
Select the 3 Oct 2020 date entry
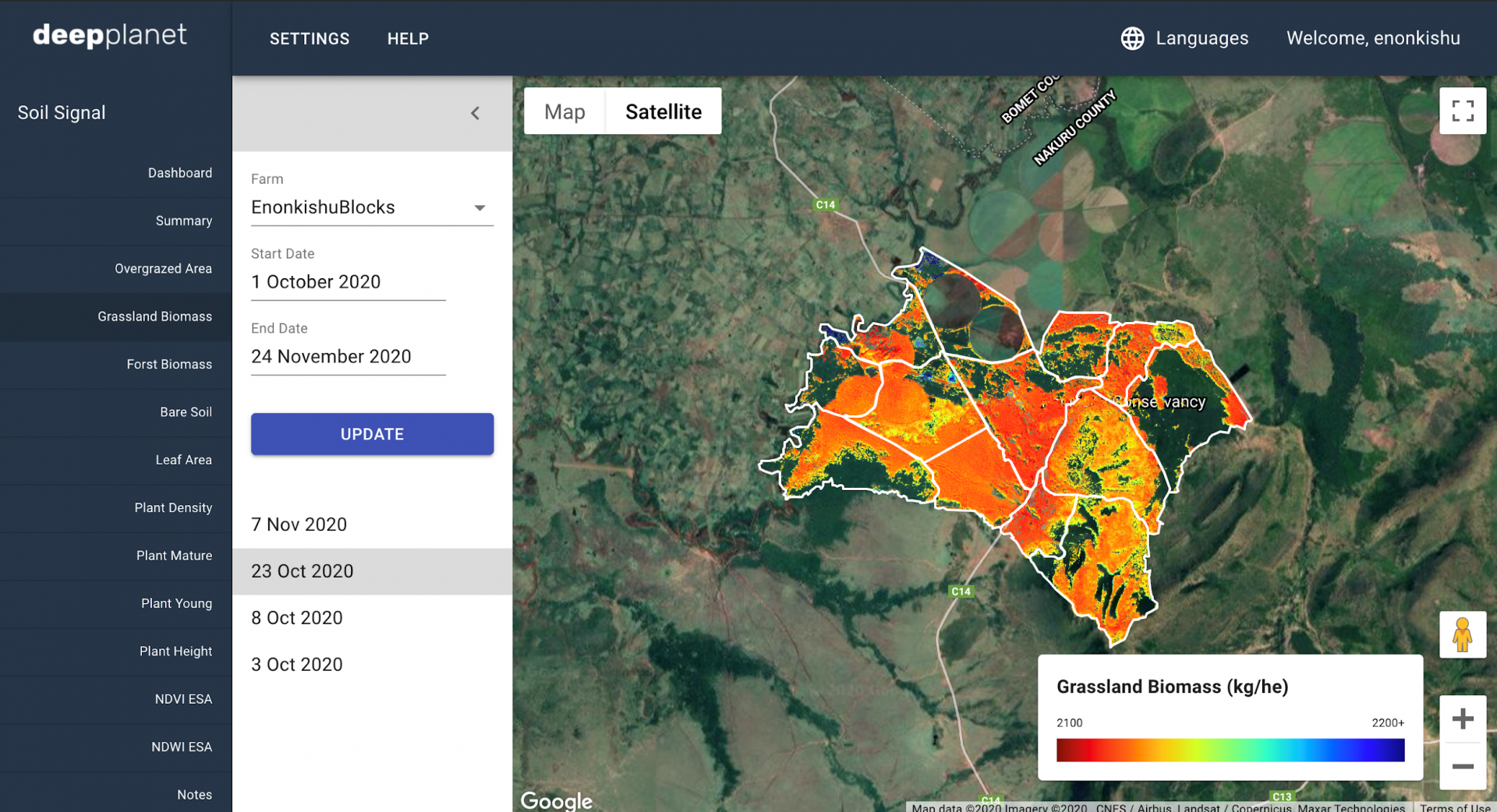tap(372, 665)
